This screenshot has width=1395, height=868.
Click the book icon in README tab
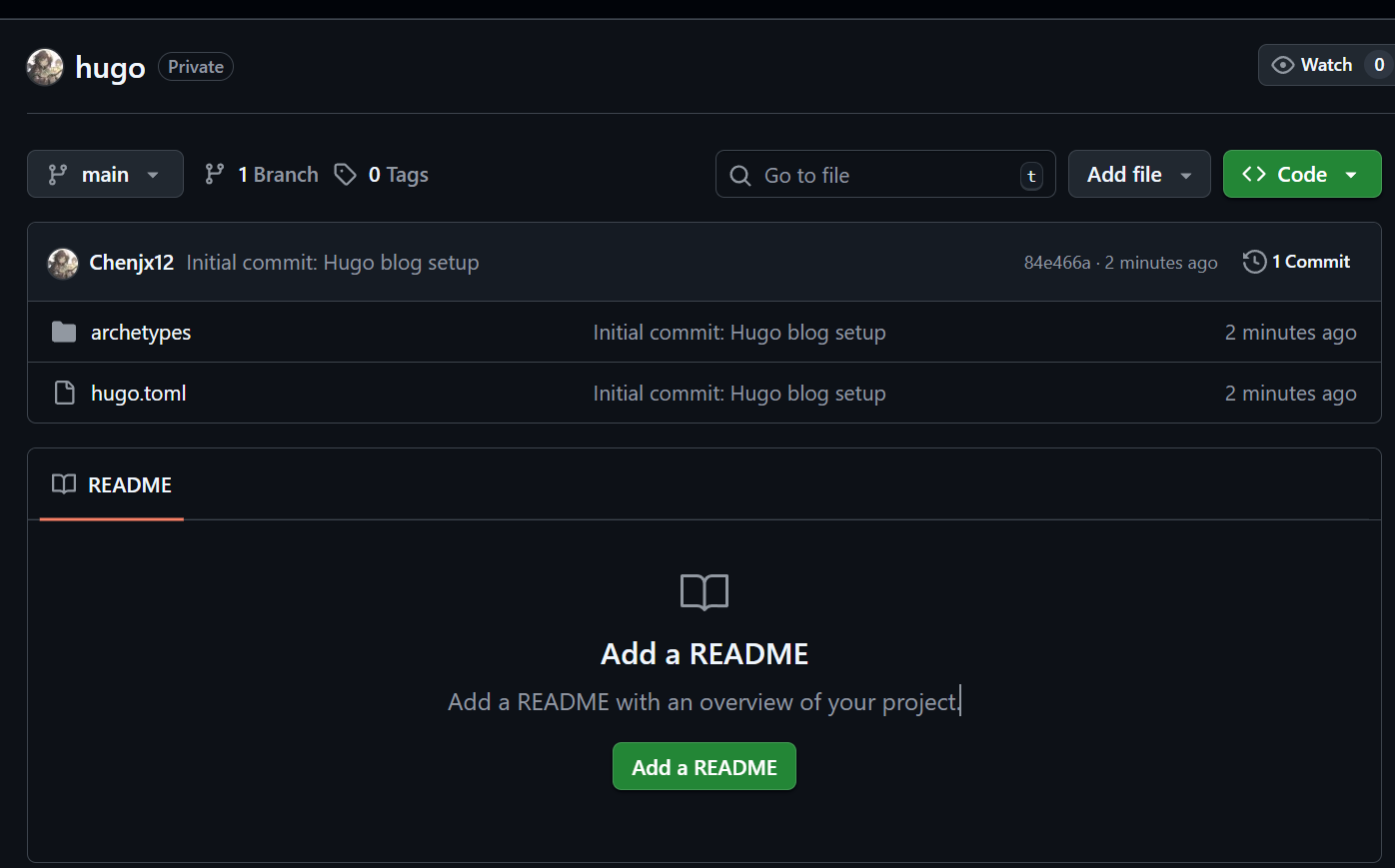click(x=64, y=484)
